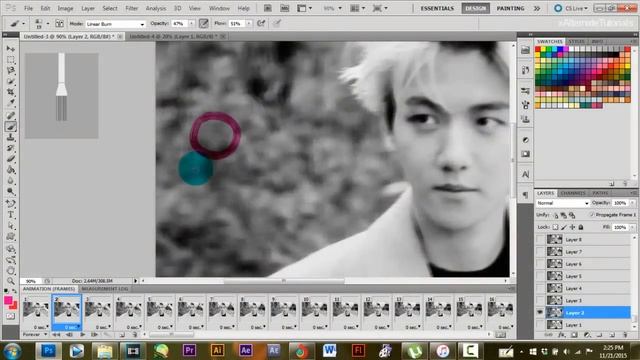
Task: Select the Dodge tool
Action: [11, 191]
